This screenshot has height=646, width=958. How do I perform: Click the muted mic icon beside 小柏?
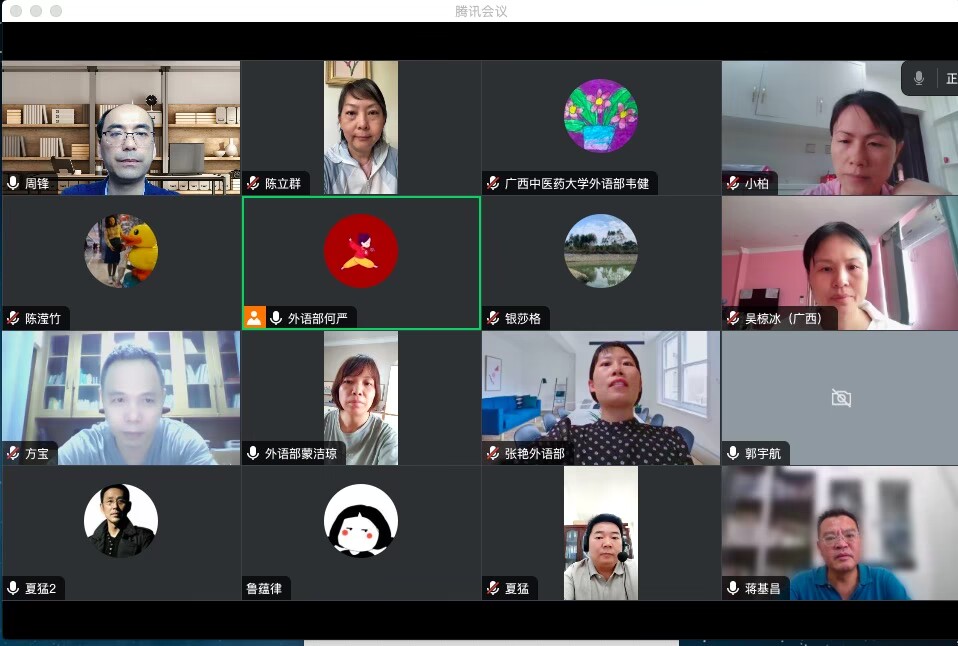pos(733,184)
